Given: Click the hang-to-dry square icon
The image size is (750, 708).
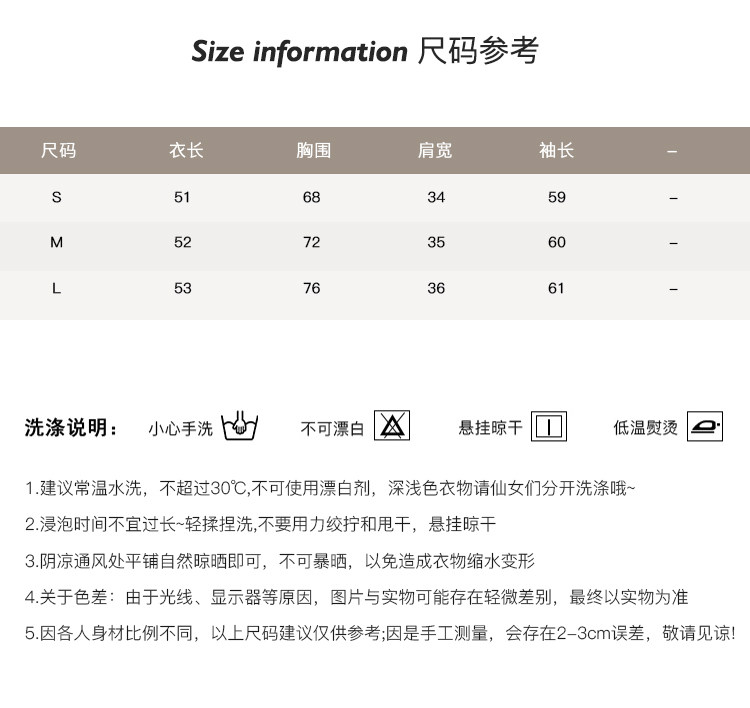Looking at the screenshot, I should pyautogui.click(x=548, y=427).
